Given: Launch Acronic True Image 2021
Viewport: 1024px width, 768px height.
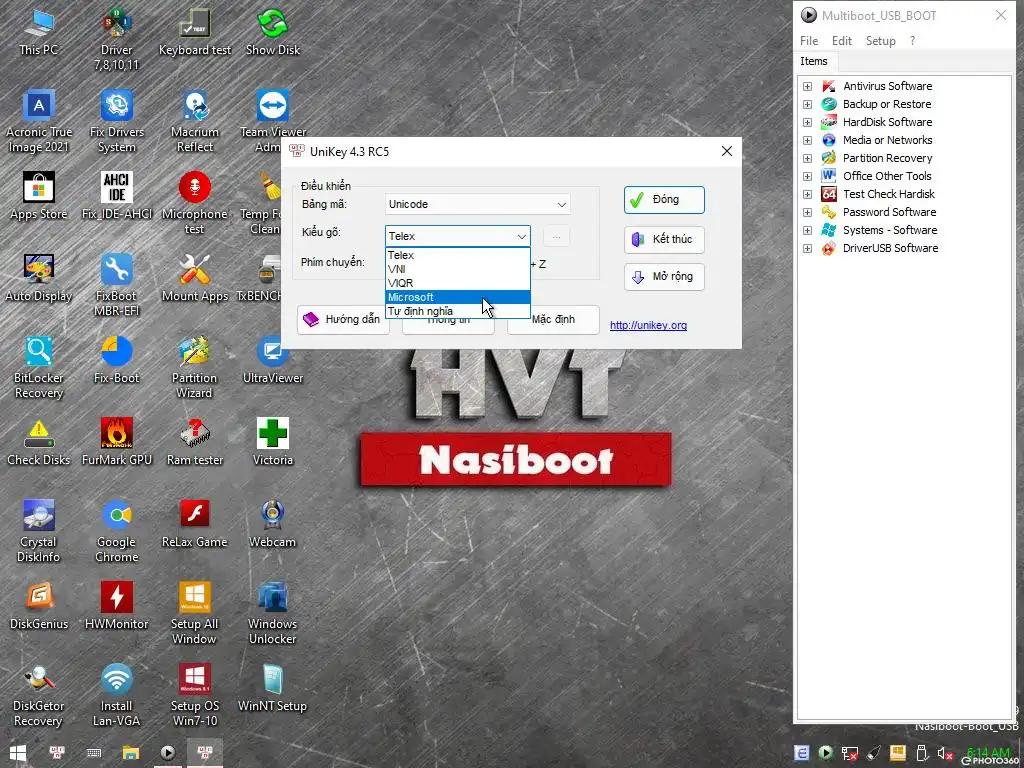Looking at the screenshot, I should (39, 121).
